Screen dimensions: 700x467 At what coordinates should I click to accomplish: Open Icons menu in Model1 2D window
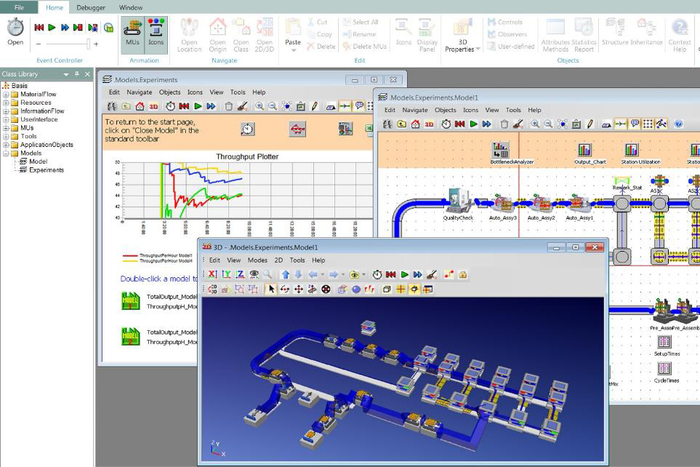pos(471,110)
